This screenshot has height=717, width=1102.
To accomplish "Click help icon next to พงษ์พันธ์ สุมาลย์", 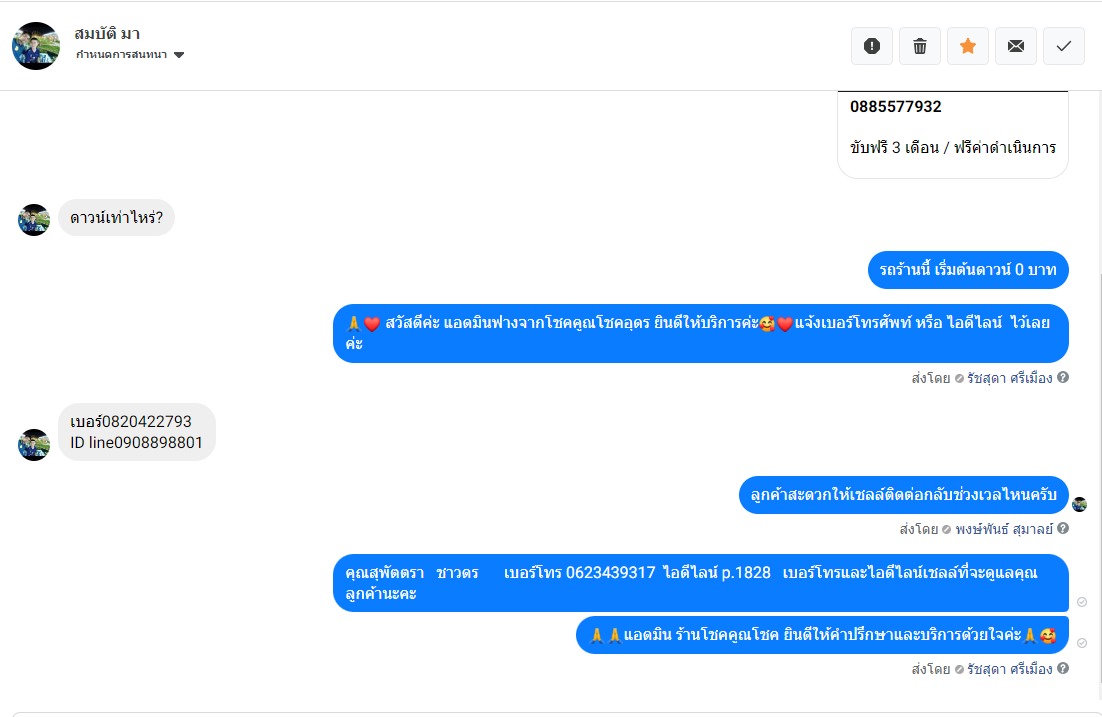I will pos(1063,528).
